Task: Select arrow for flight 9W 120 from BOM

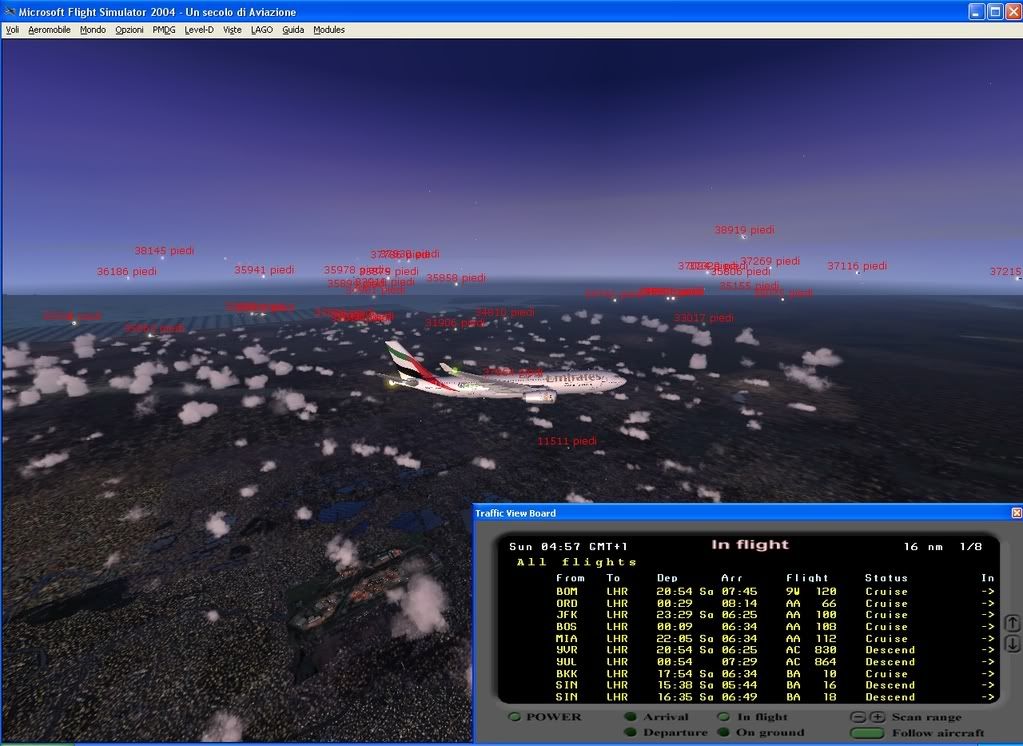Action: point(988,591)
